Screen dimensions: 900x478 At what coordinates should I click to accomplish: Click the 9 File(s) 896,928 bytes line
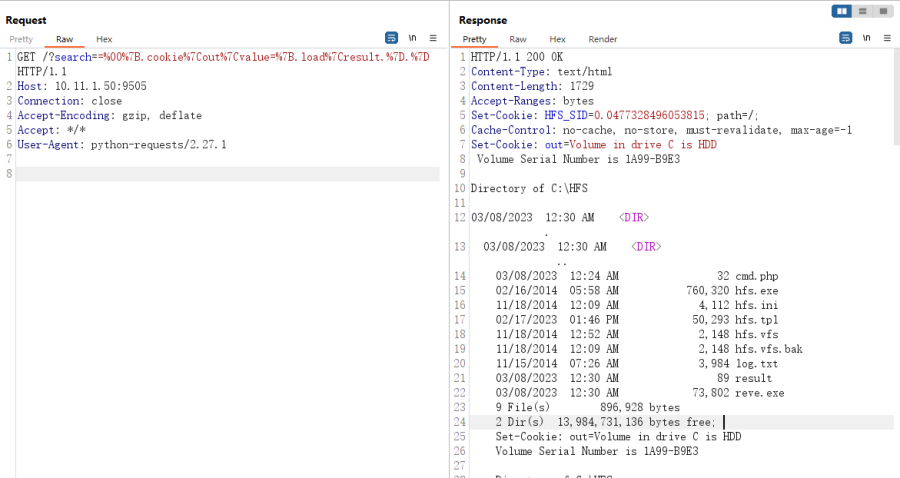(588, 407)
